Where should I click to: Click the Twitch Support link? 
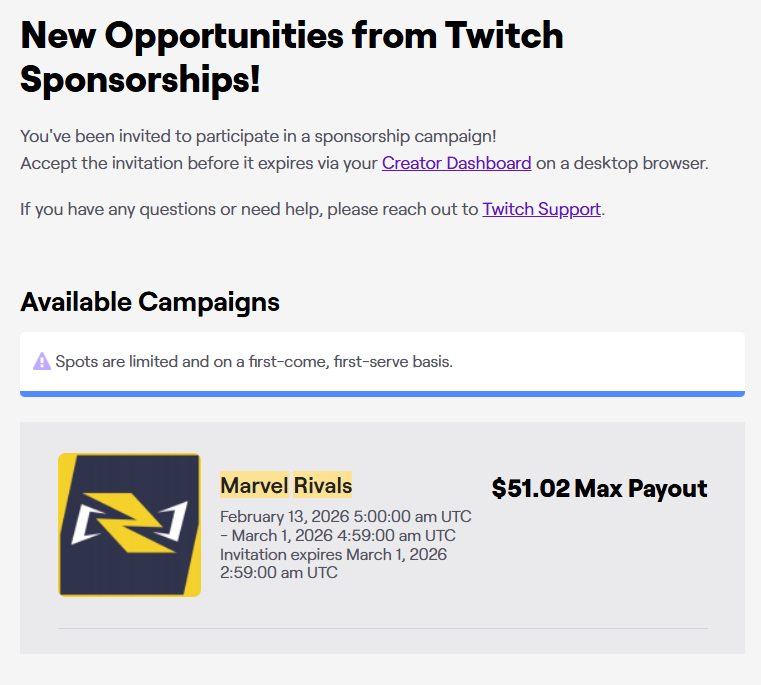[541, 209]
